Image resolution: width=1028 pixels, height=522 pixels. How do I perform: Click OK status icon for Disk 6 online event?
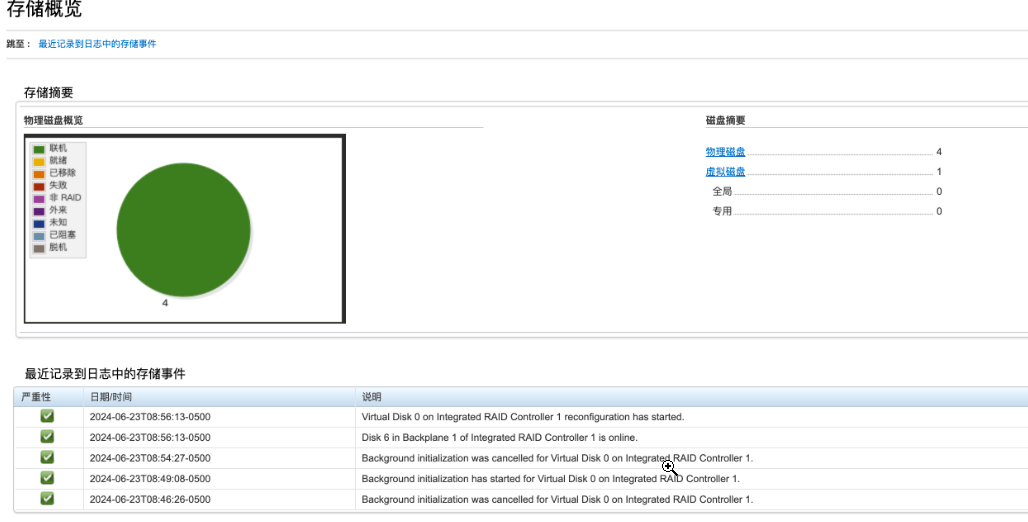47,437
